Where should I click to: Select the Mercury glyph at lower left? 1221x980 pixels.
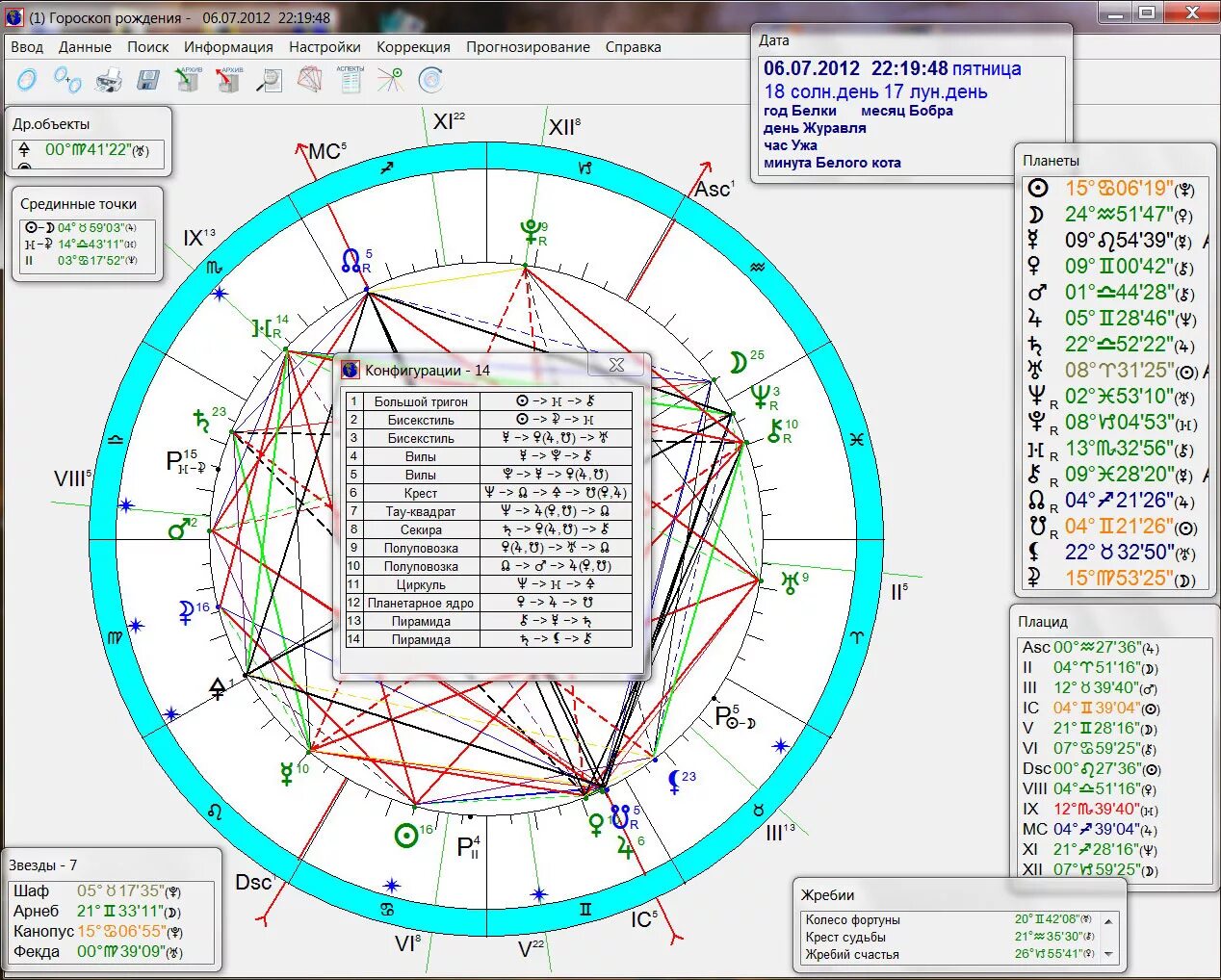[x=286, y=774]
